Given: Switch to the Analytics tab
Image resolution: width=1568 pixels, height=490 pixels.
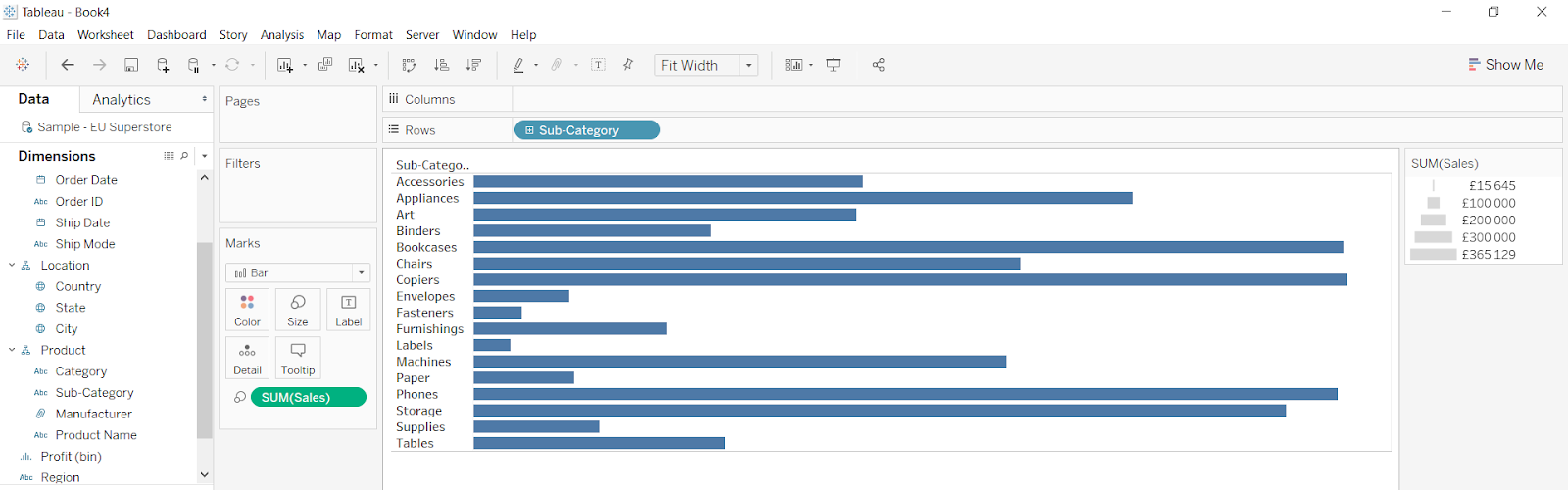Looking at the screenshot, I should pos(122,100).
